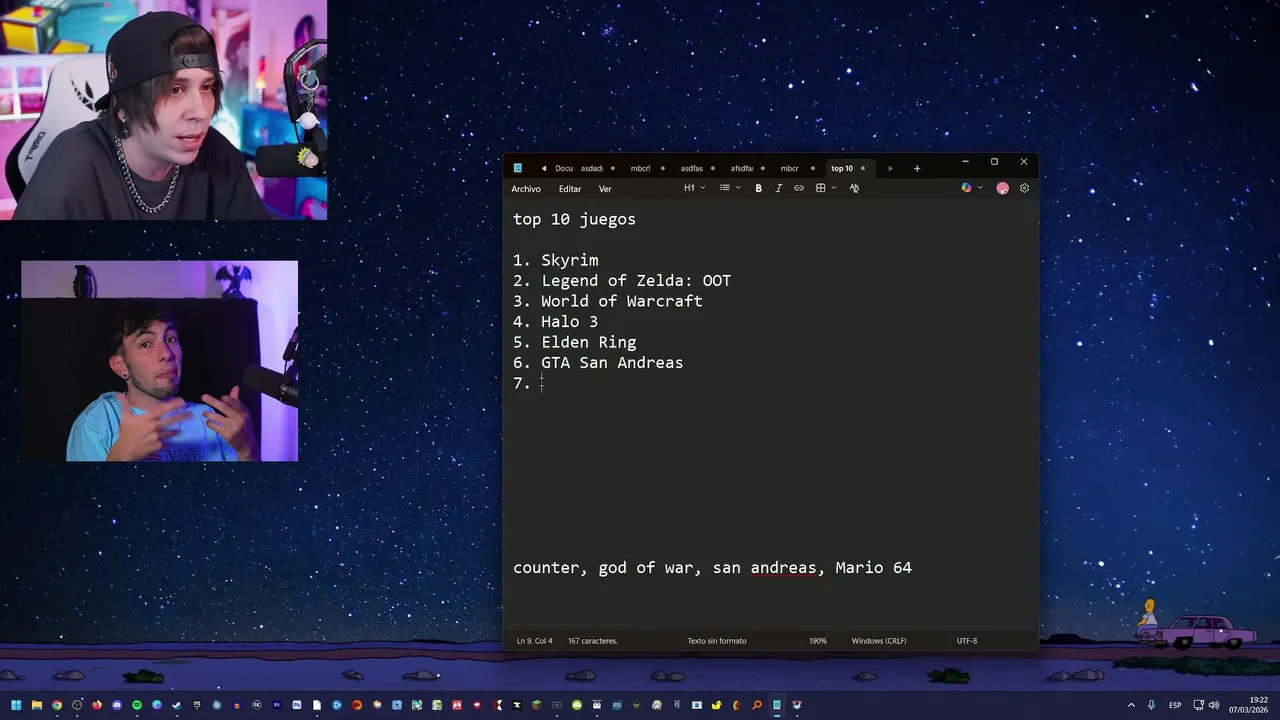Open Spotify from the taskbar
Screen dimensions: 1280x720
(137, 705)
